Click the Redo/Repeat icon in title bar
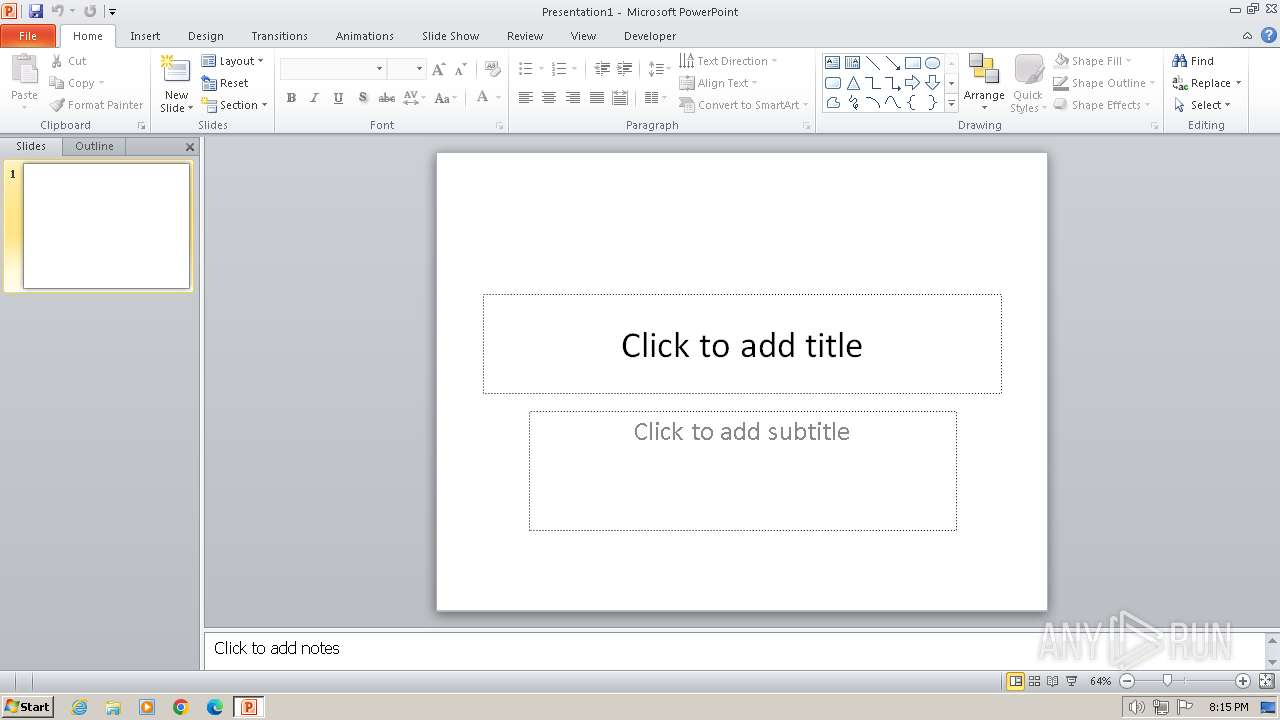This screenshot has height=720, width=1280. point(90,11)
